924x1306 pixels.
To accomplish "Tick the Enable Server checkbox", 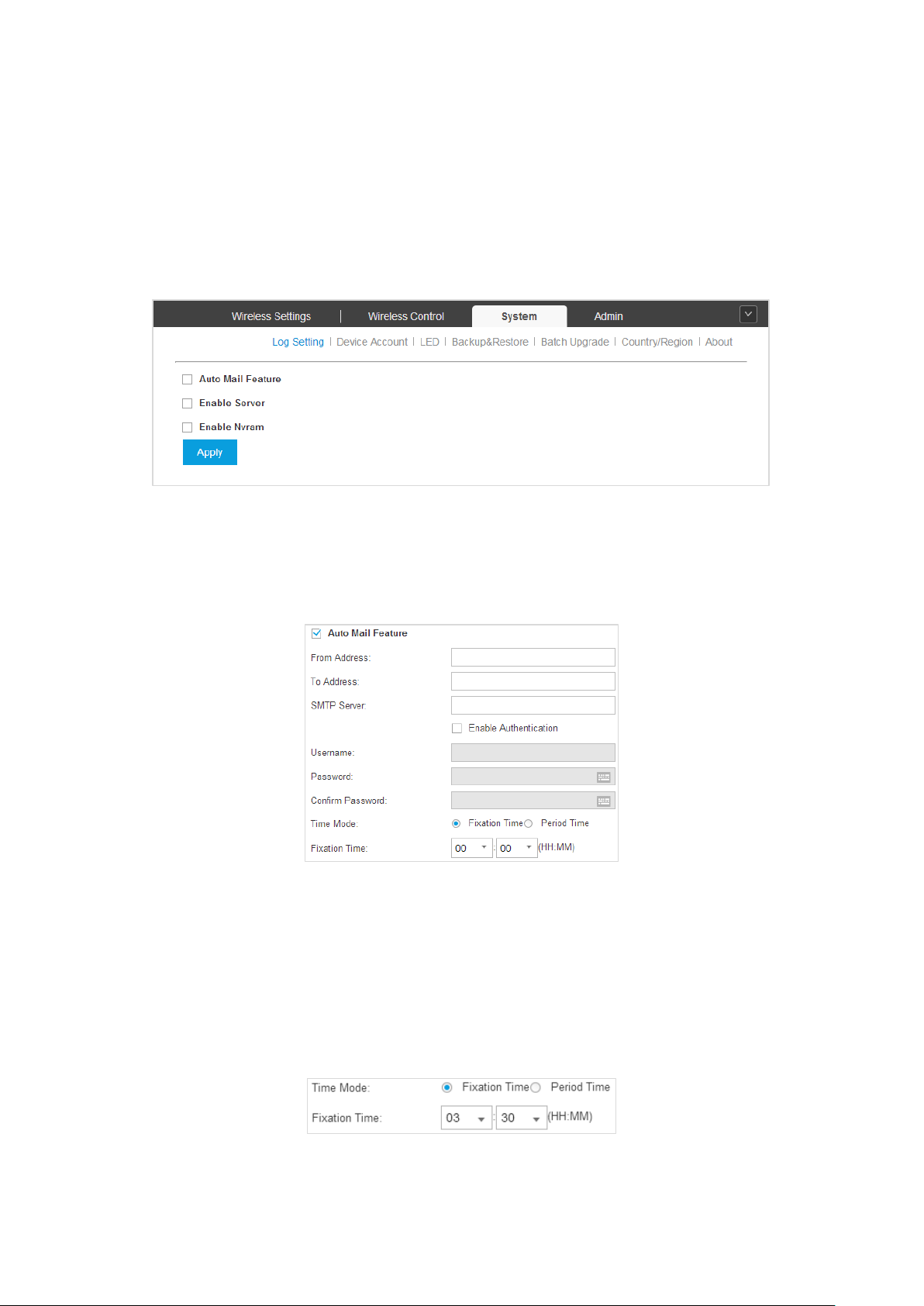I will (x=187, y=403).
